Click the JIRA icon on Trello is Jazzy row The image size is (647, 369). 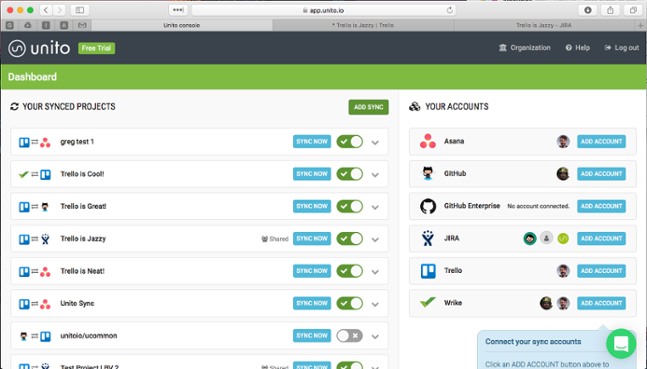[45, 239]
